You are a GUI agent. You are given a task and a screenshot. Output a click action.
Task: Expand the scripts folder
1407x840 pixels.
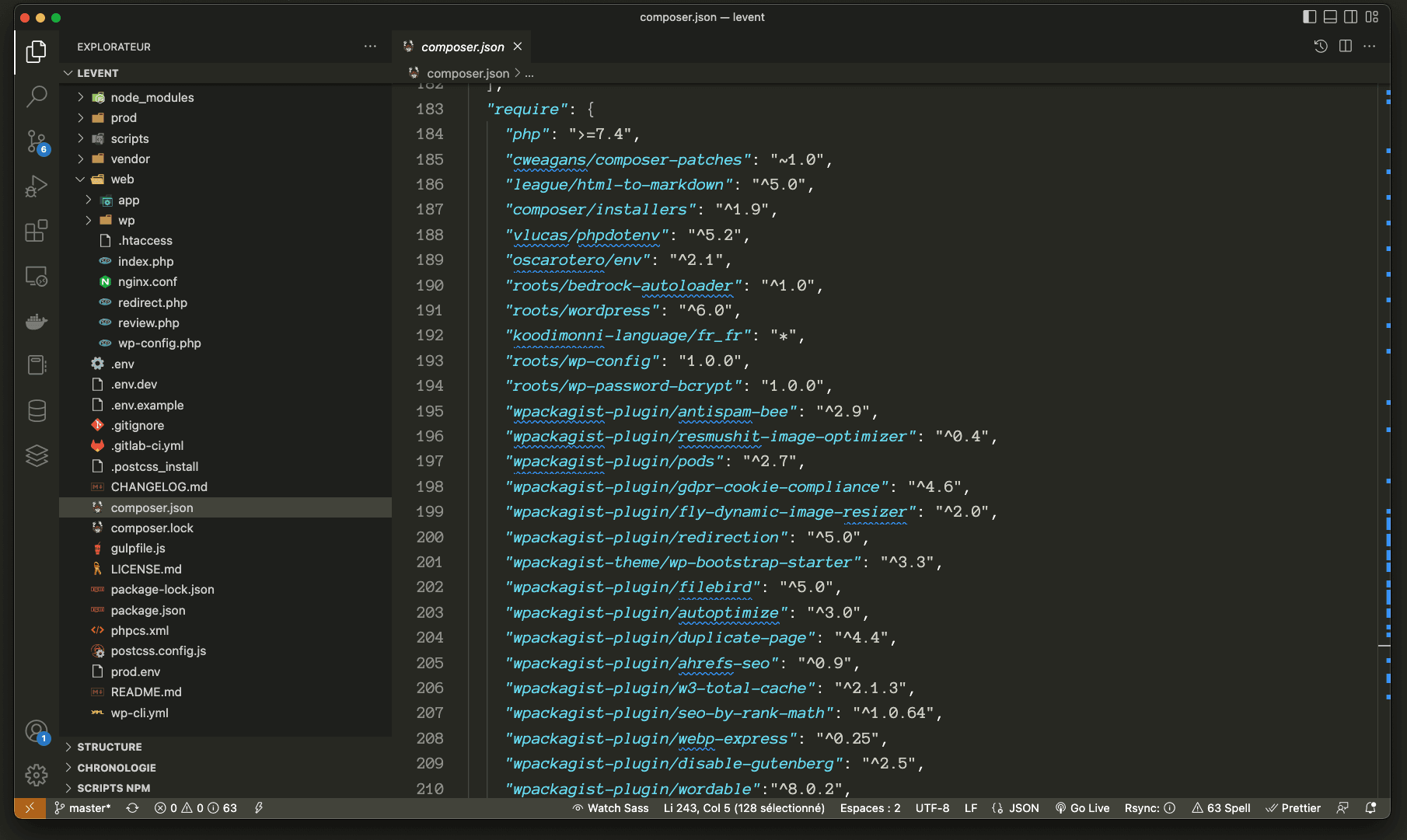(225, 138)
